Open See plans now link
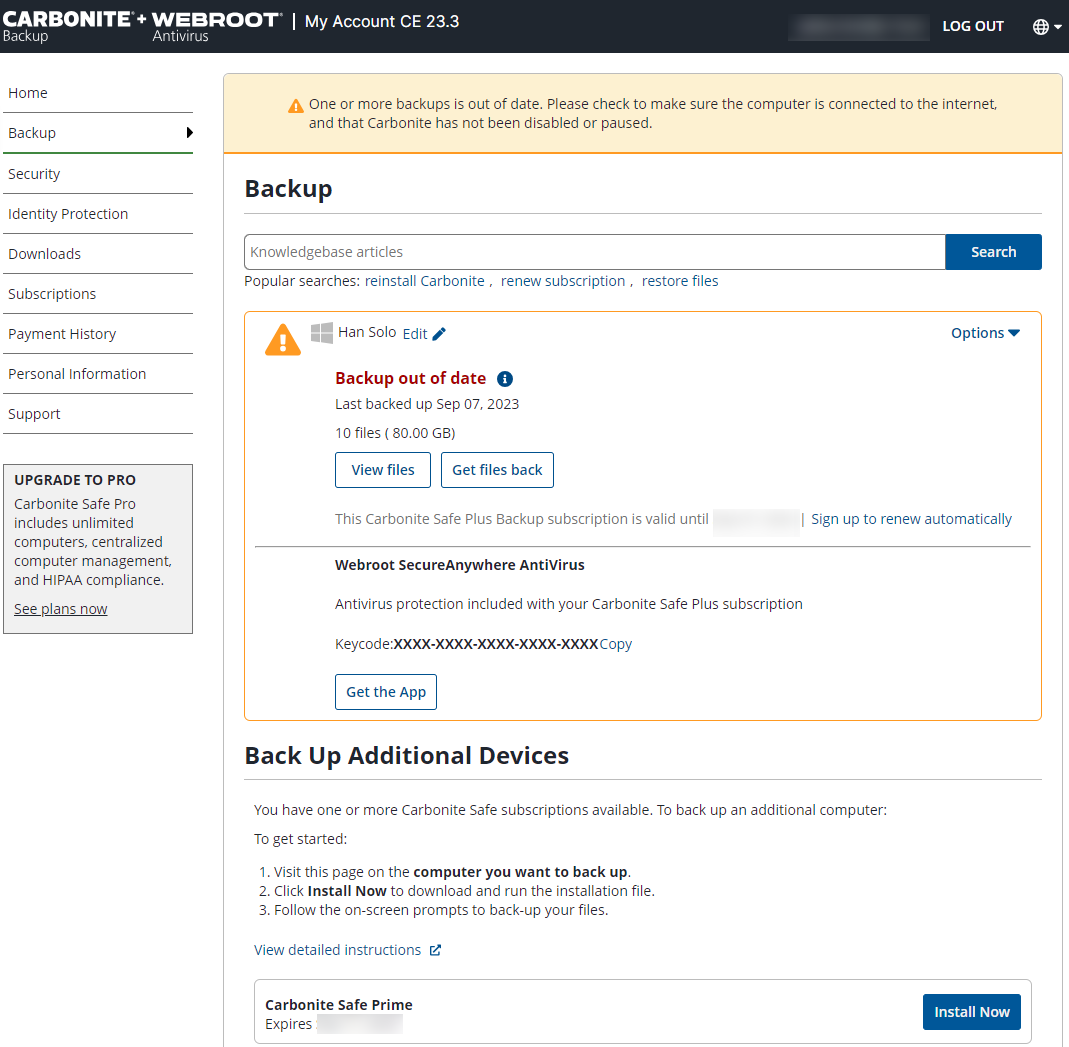 60,609
